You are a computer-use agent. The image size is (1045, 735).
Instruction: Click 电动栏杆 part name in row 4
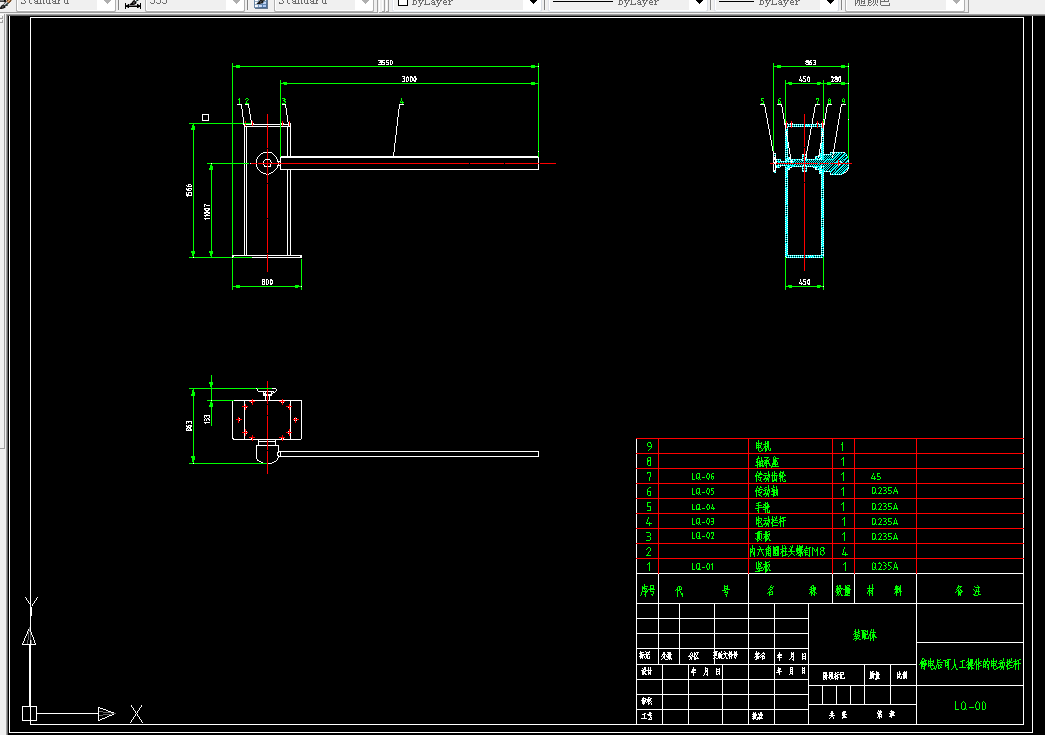click(770, 521)
